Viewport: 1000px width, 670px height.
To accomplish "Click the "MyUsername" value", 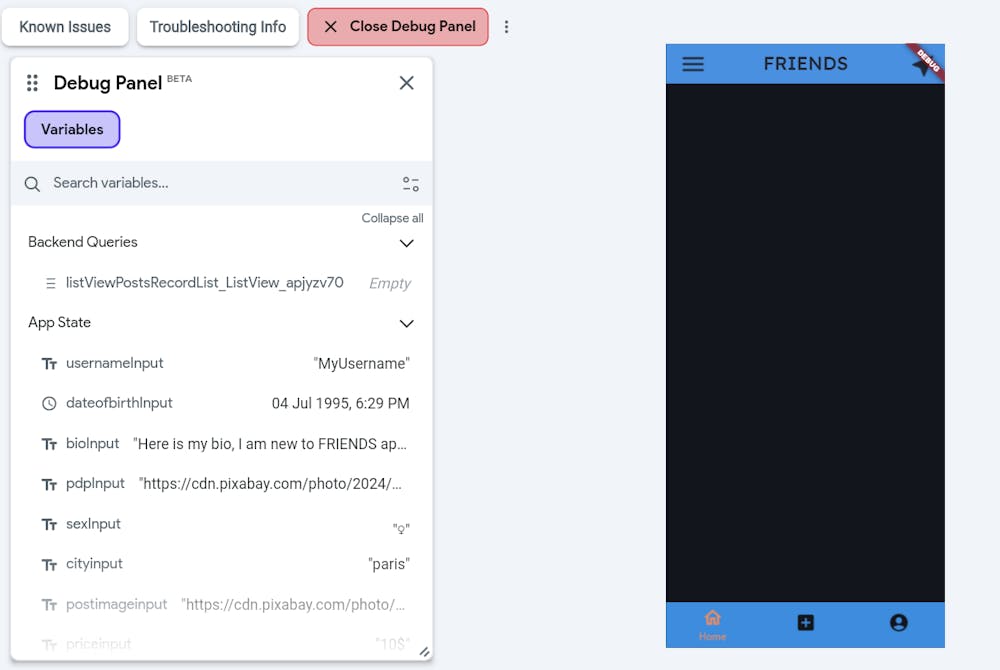I will coord(362,363).
